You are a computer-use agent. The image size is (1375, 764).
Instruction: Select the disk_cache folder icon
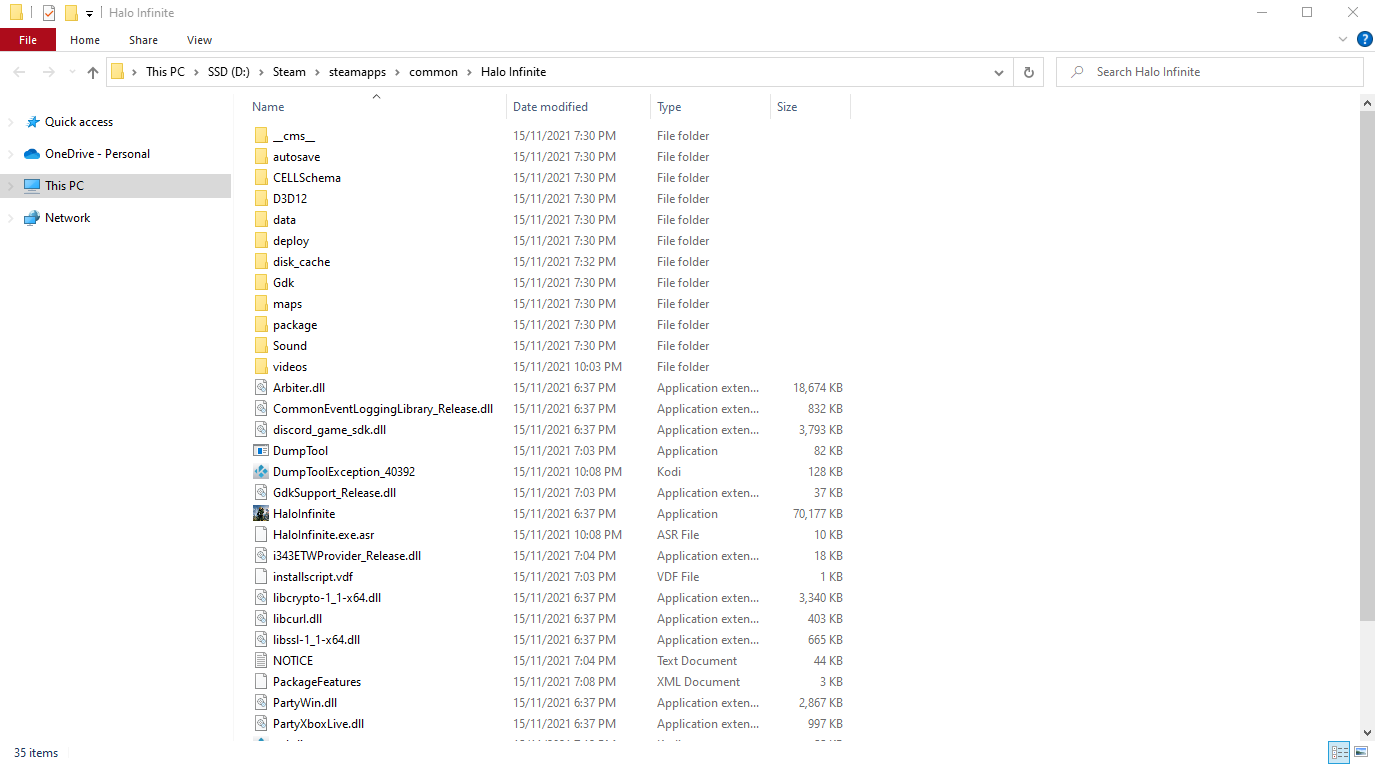pos(261,262)
